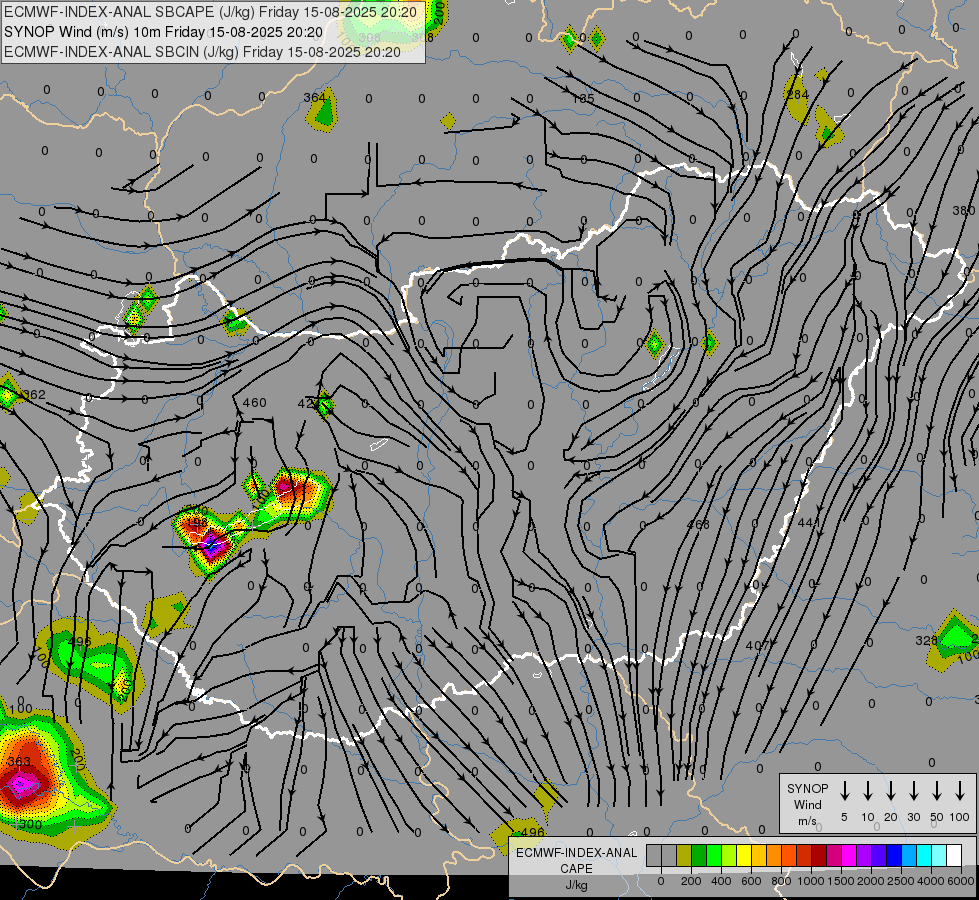Click the 1000 tick label on CAPE scale

811,881
